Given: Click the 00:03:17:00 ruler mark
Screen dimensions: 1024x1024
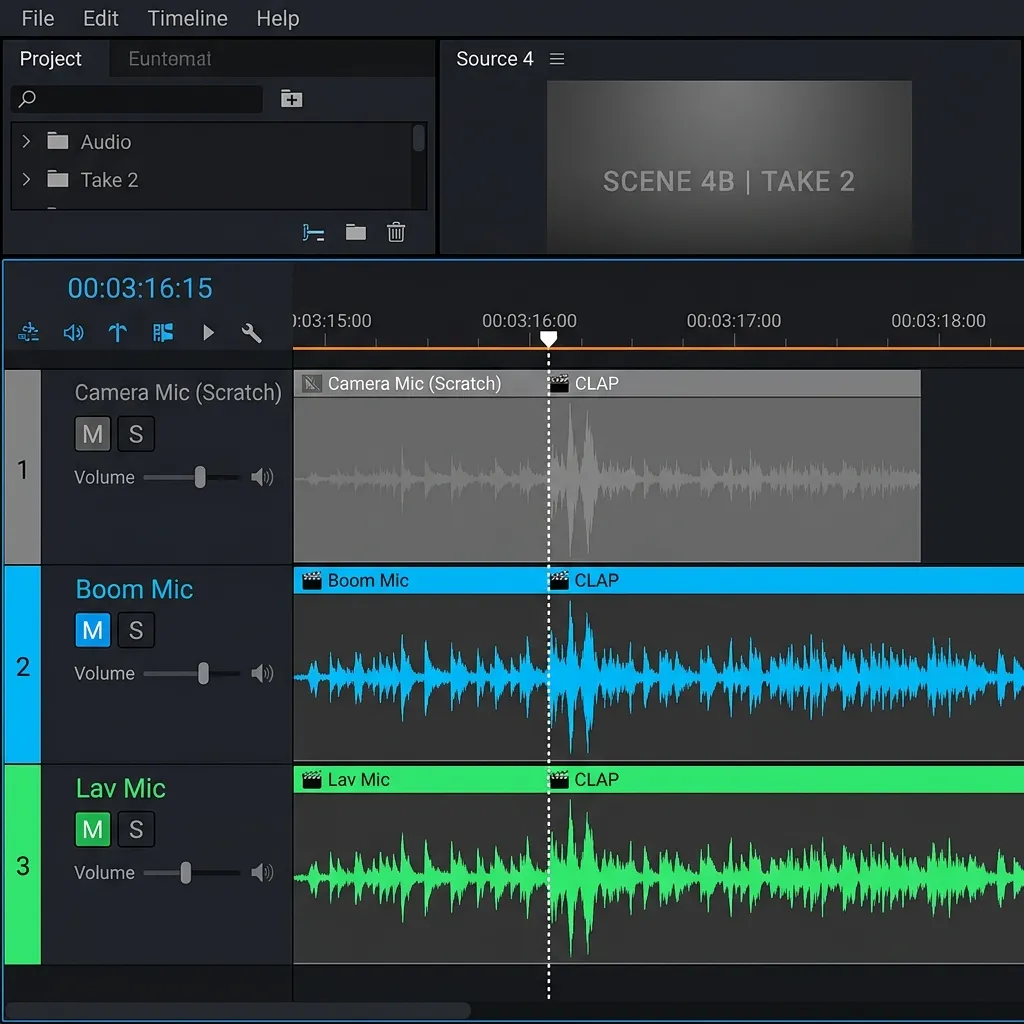Looking at the screenshot, I should click(734, 321).
